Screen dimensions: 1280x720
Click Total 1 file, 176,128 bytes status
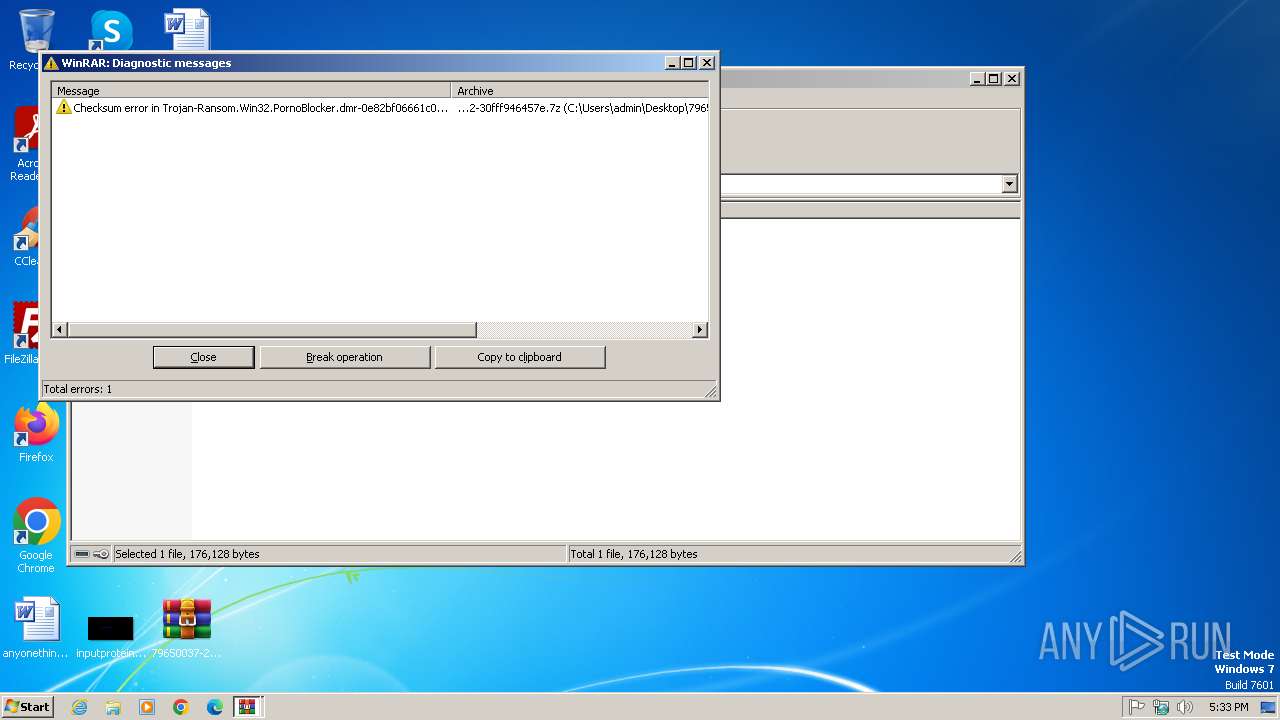pos(634,554)
